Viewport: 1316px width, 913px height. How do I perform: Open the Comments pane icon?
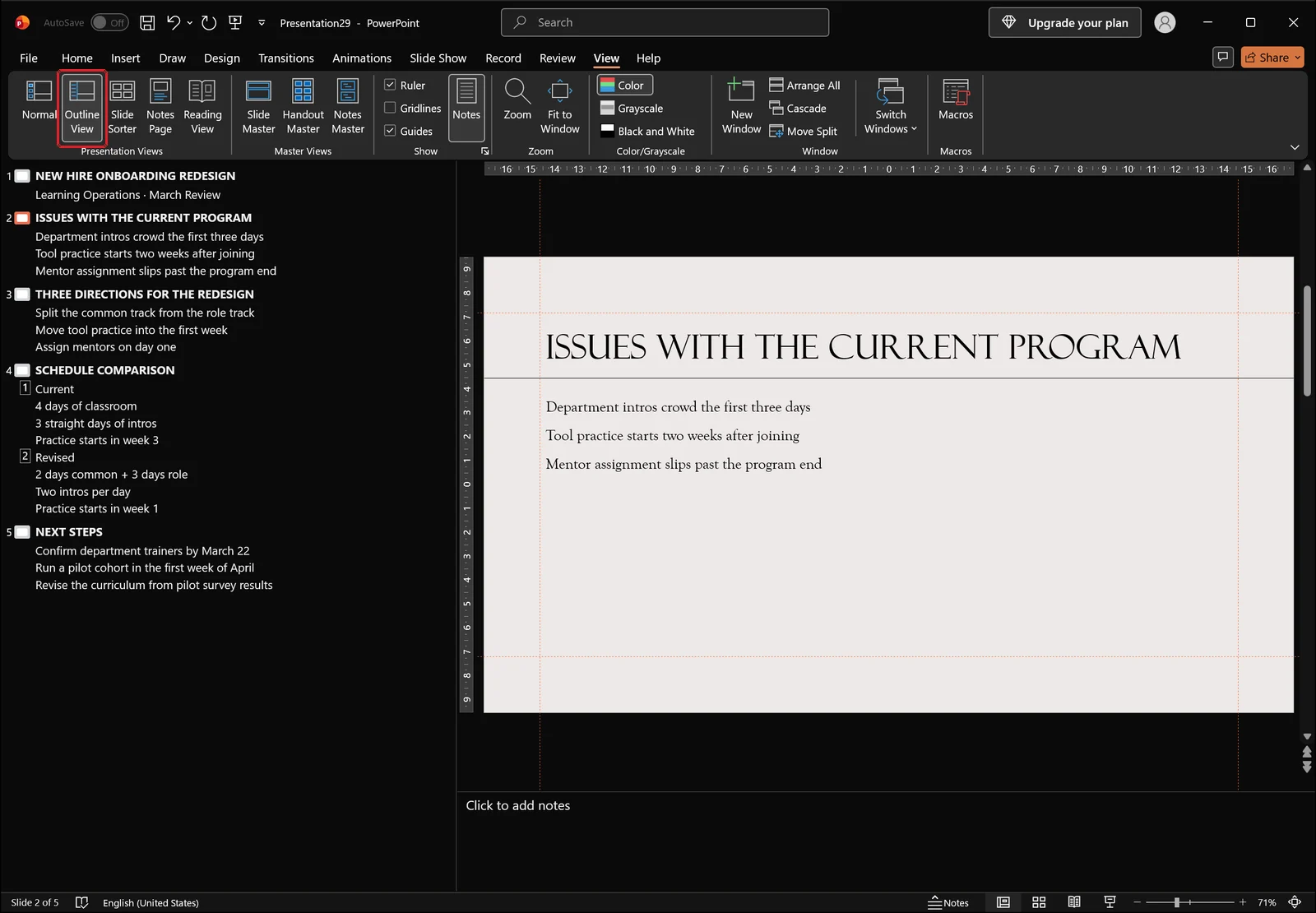click(1223, 57)
